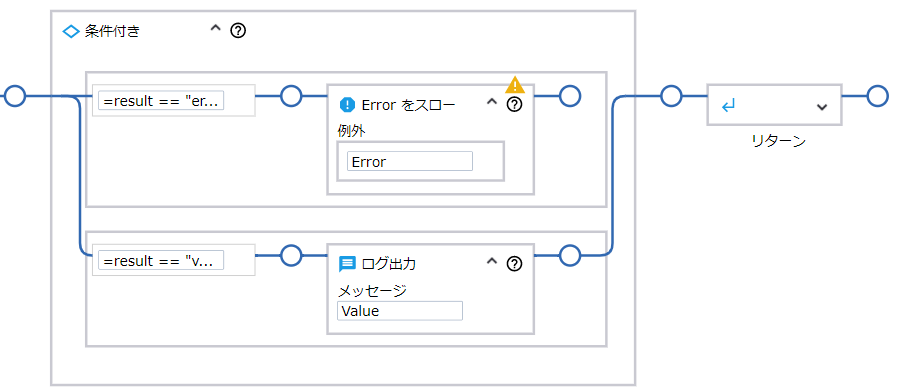Collapse the Error をスロー action
This screenshot has width=903, height=391.
tap(491, 102)
